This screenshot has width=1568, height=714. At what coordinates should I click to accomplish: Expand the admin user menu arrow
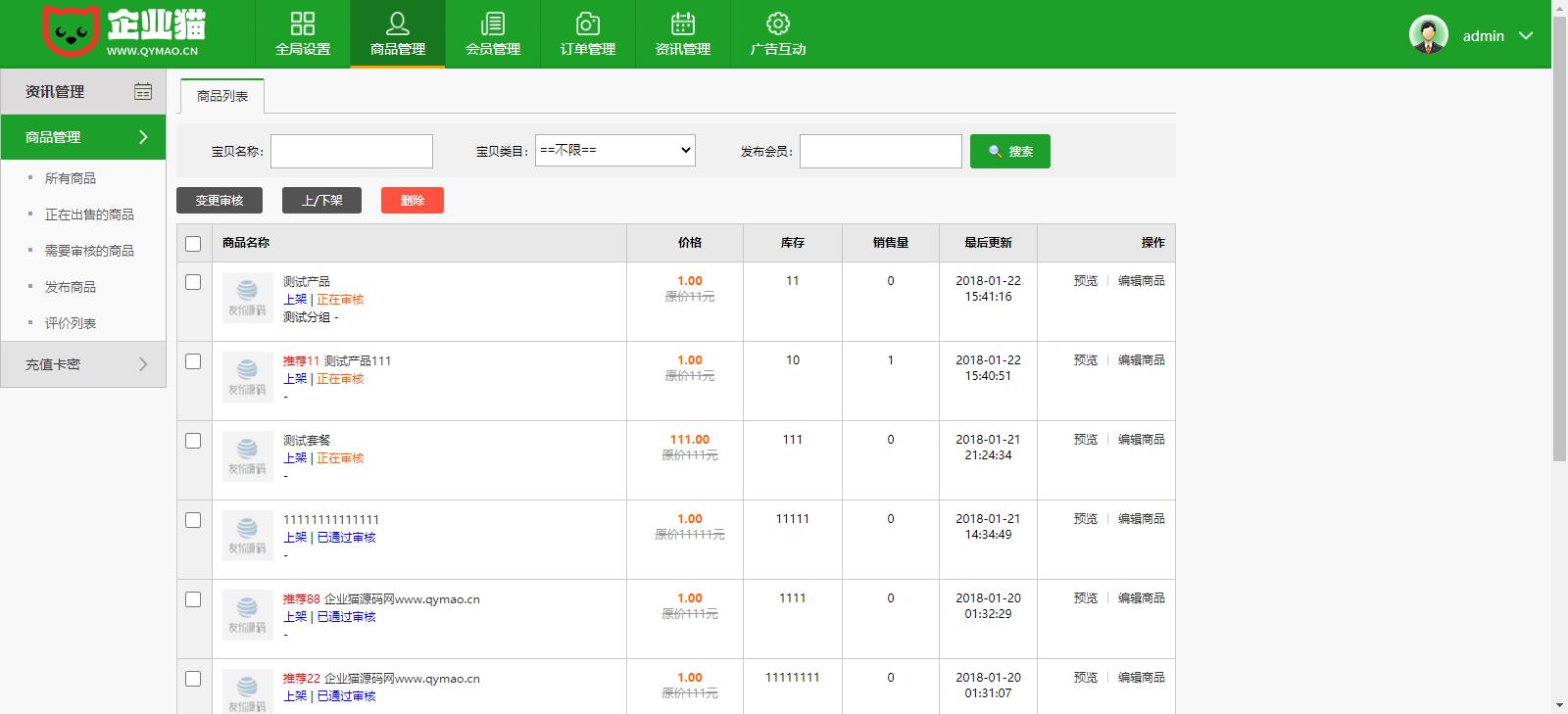pyautogui.click(x=1526, y=36)
